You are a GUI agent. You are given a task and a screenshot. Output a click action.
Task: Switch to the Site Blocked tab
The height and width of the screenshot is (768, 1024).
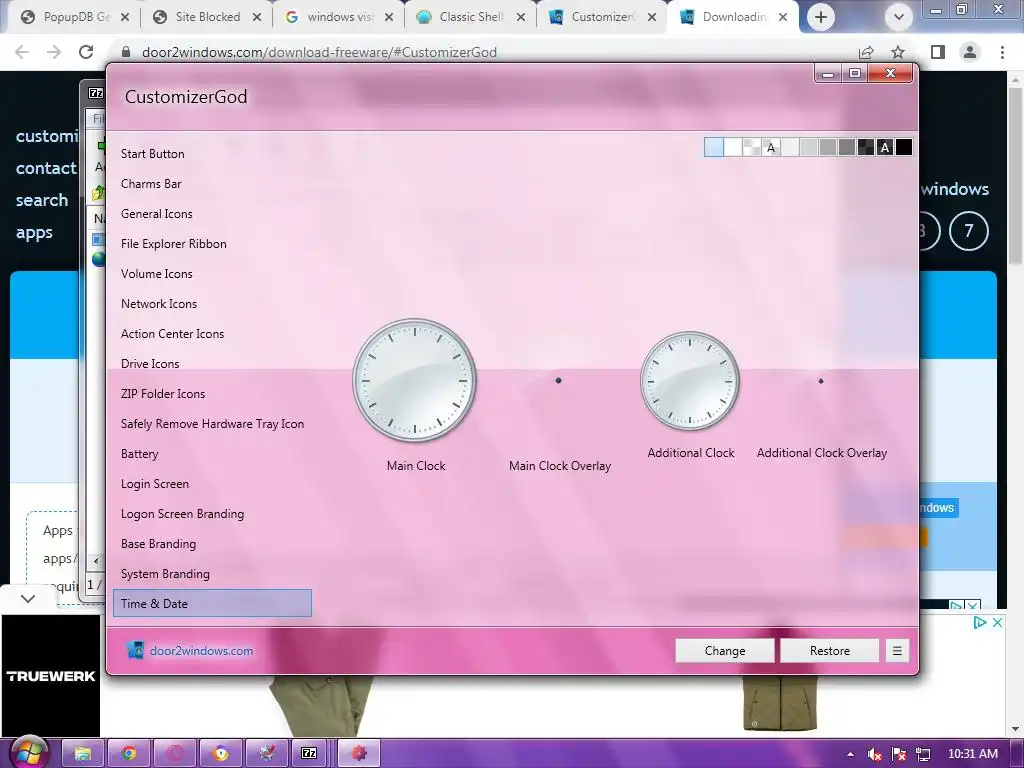tap(206, 17)
